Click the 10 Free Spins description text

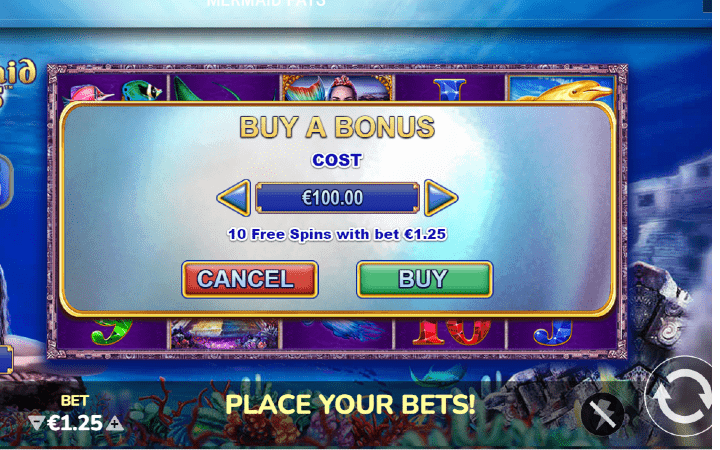[x=337, y=234]
